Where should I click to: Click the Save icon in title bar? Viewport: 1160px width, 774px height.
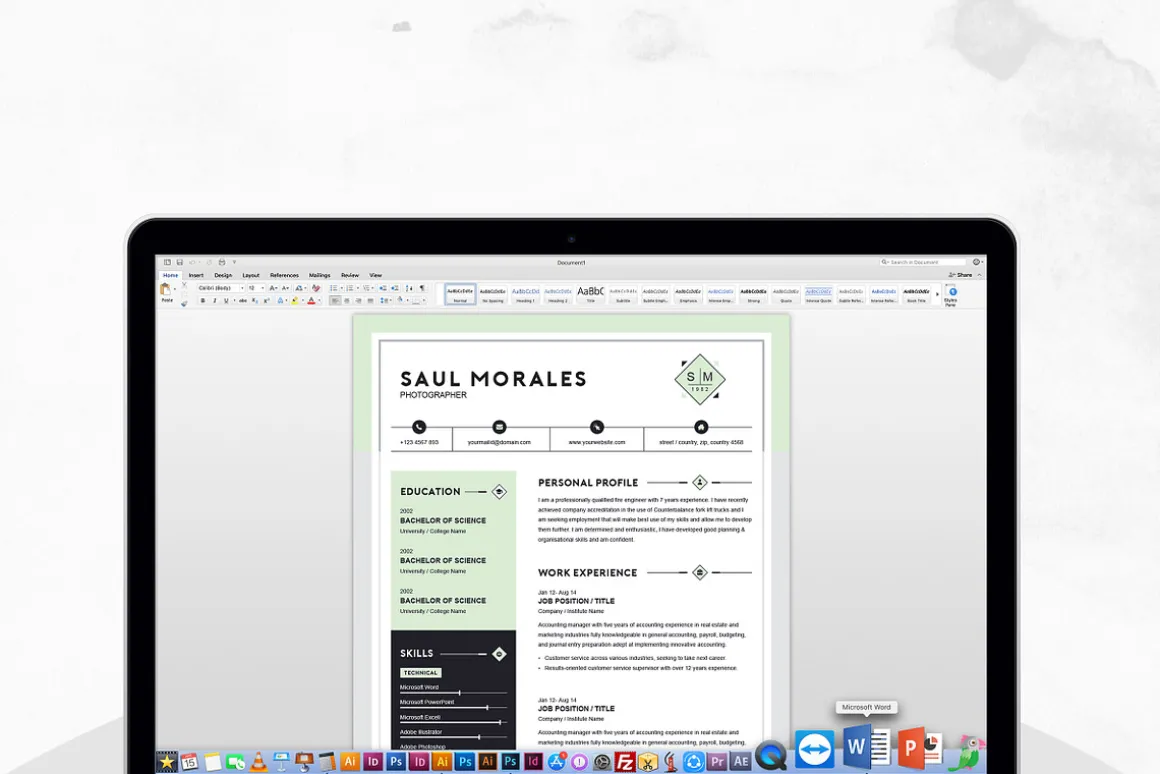coord(180,262)
